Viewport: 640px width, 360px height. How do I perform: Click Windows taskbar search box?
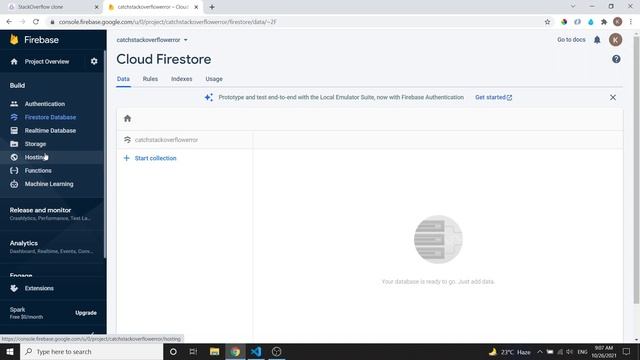tap(91, 351)
